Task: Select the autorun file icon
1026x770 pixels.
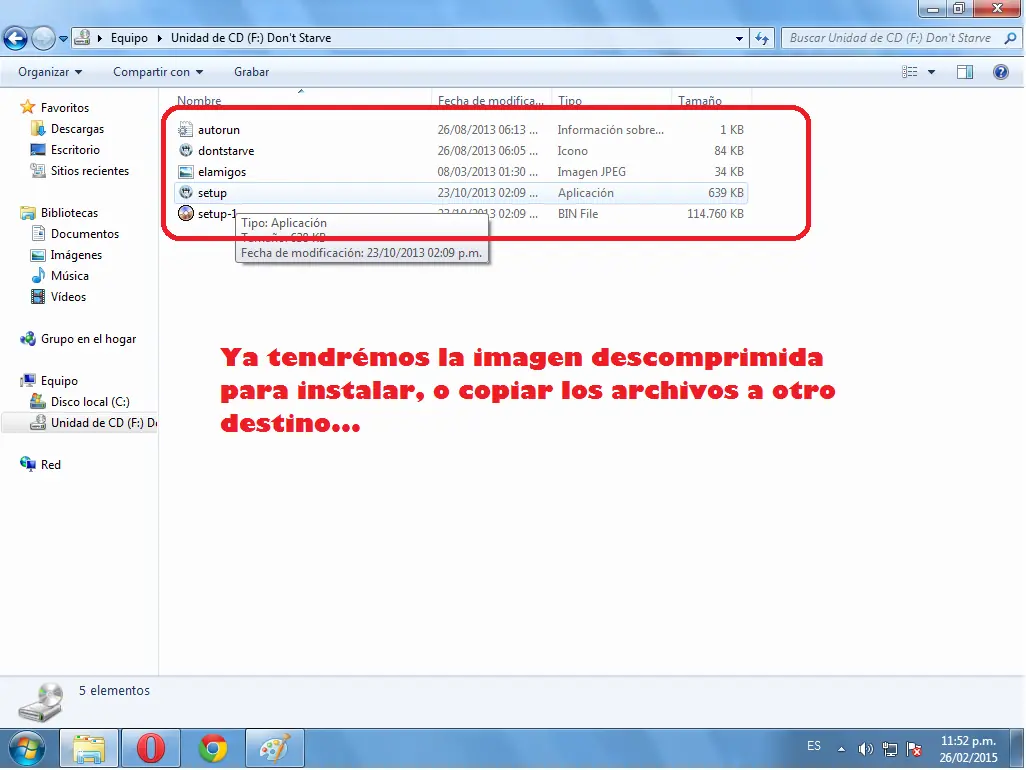Action: click(x=186, y=130)
